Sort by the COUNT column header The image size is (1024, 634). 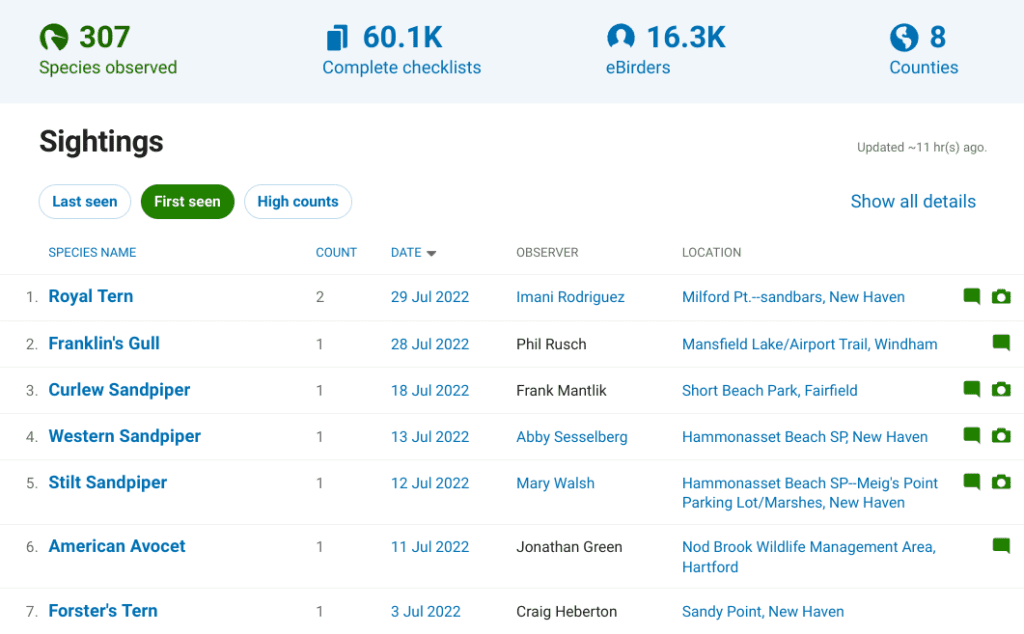(336, 253)
